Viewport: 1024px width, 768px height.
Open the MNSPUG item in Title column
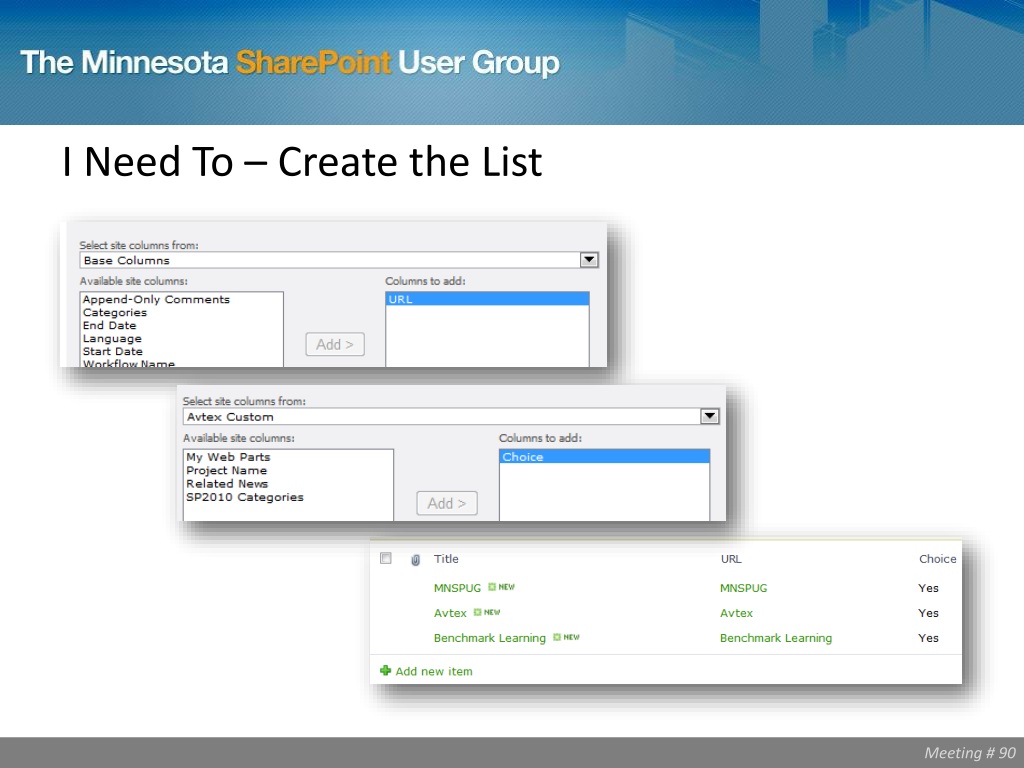[457, 588]
